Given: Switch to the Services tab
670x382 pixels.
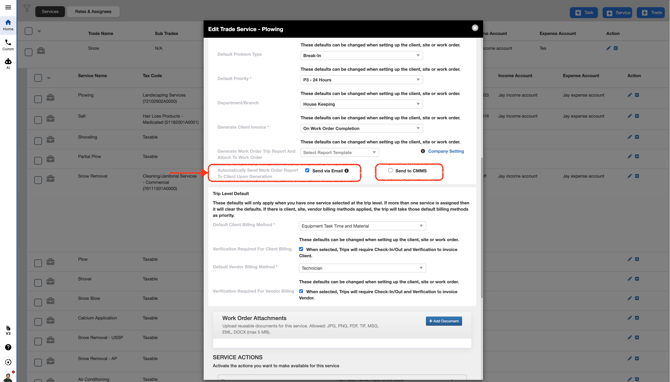Looking at the screenshot, I should [x=50, y=12].
